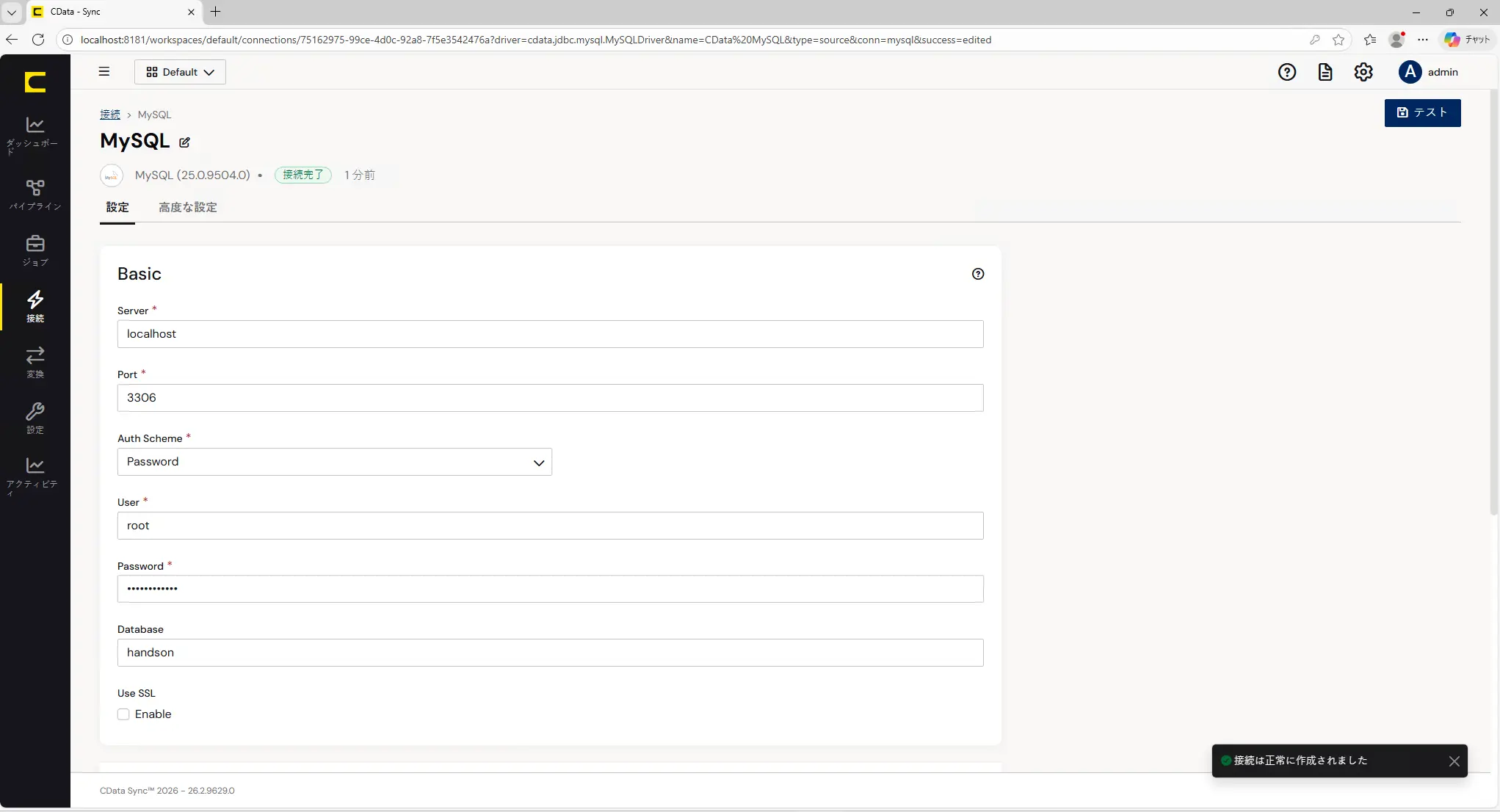Click the CData logo in sidebar
Image resolution: width=1500 pixels, height=812 pixels.
(x=35, y=81)
